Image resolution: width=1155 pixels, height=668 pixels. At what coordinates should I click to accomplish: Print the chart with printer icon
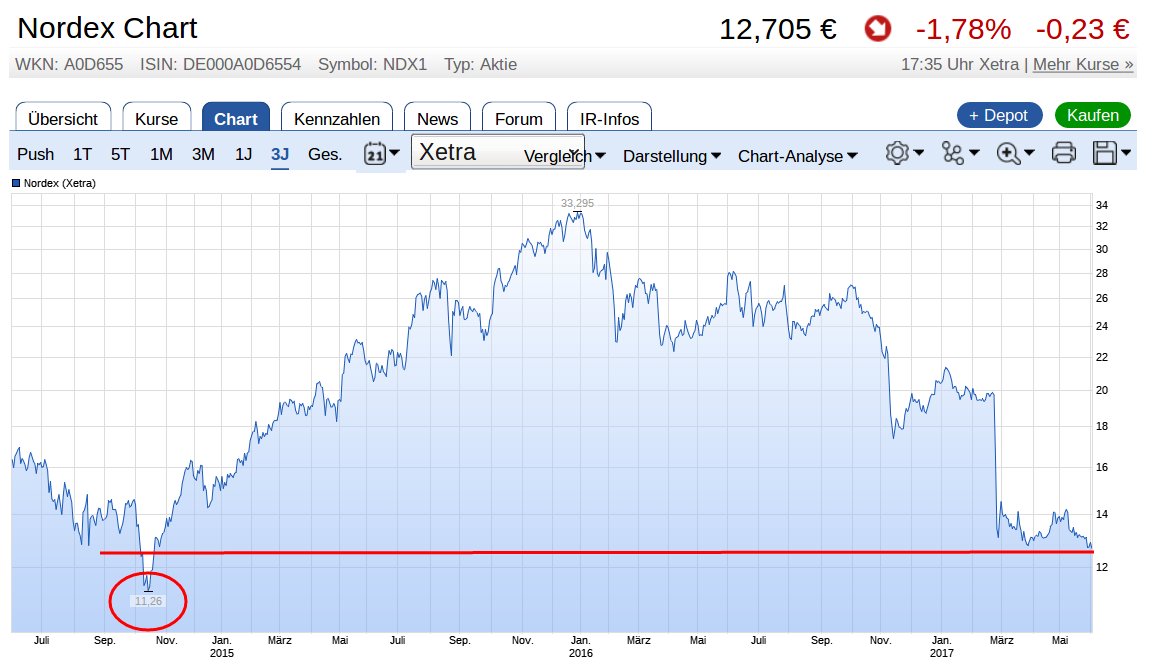pyautogui.click(x=1064, y=153)
